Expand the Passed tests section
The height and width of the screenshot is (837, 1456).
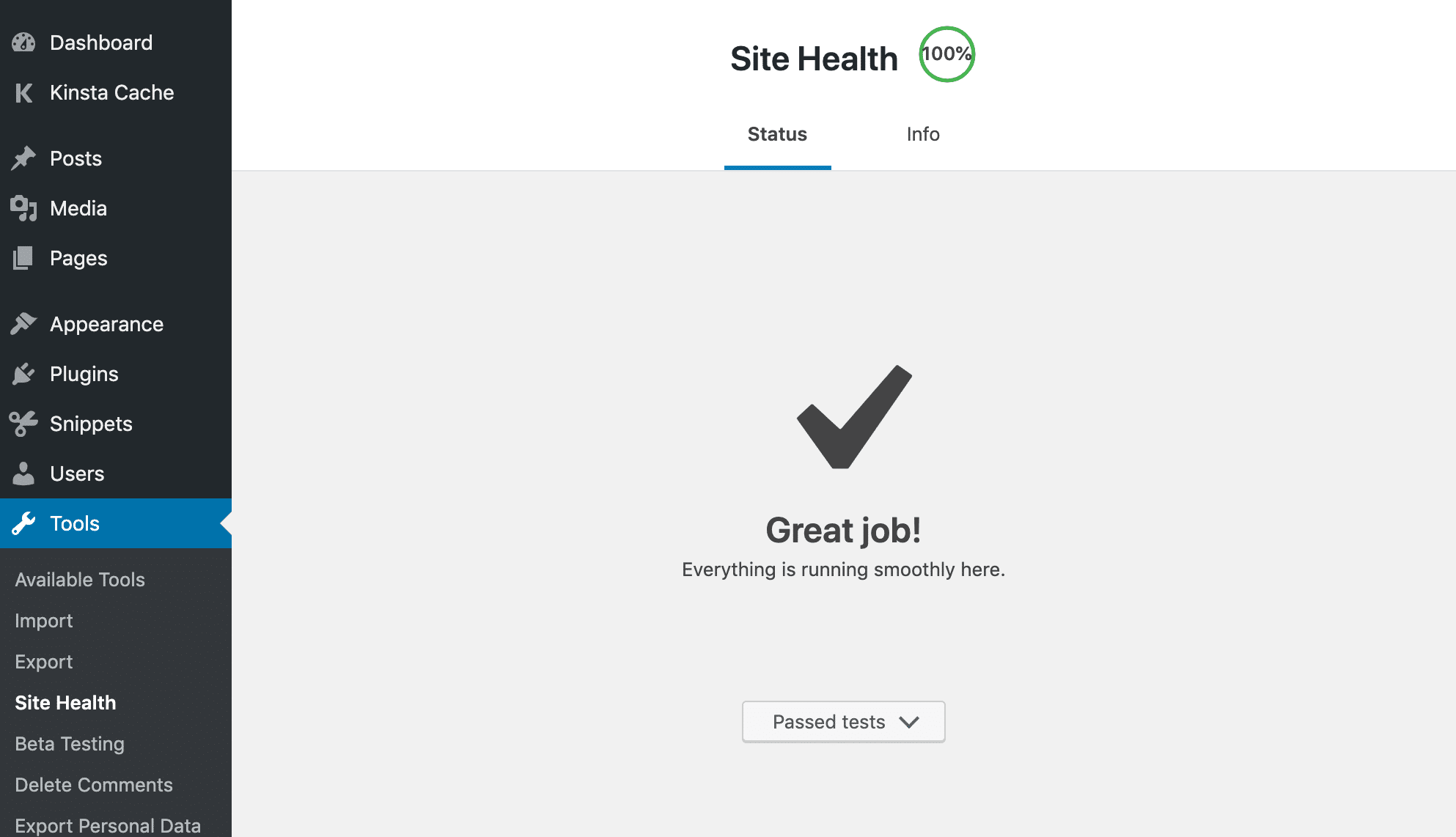pos(843,721)
